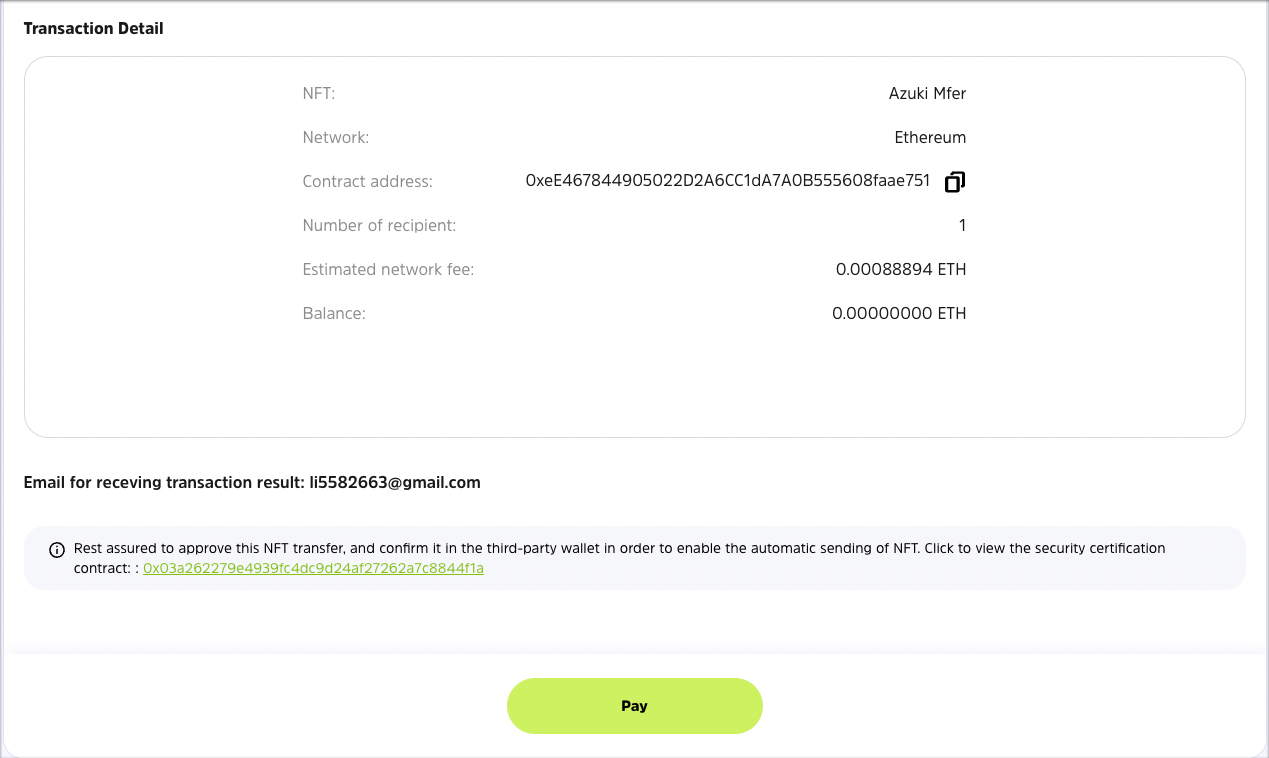Click the 0.00000000 ETH balance value
The image size is (1269, 758).
[899, 314]
